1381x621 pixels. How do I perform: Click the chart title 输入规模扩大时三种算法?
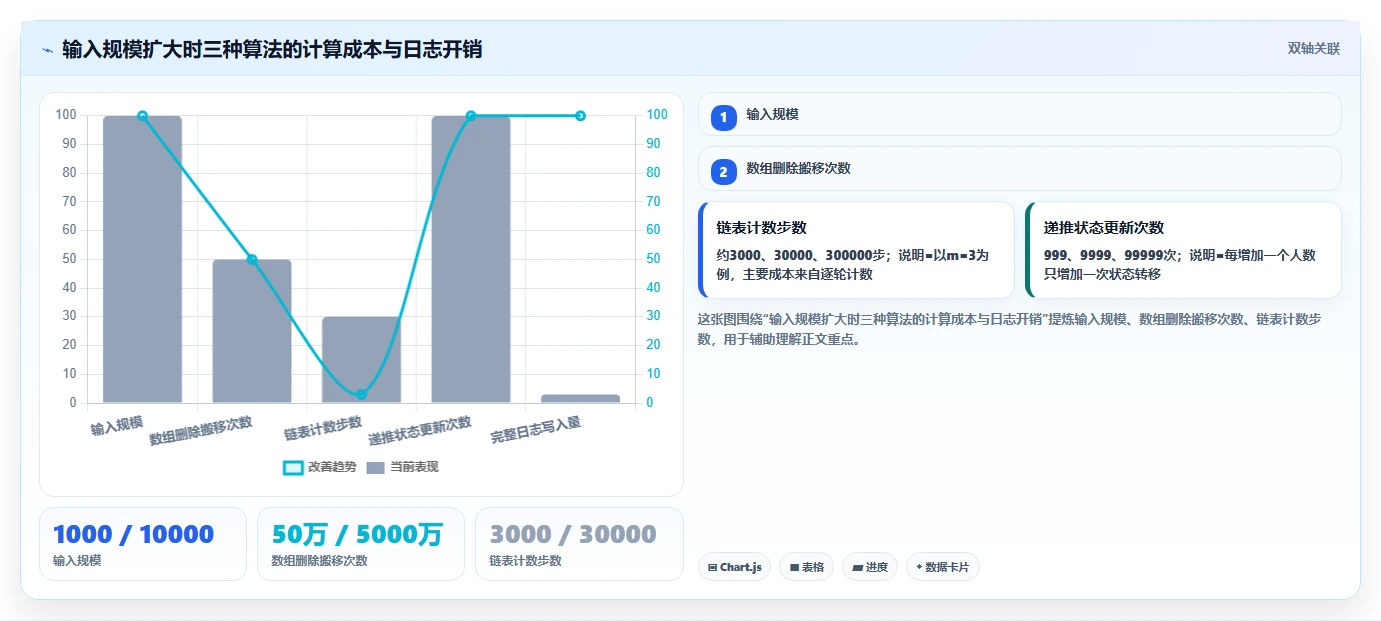point(272,49)
